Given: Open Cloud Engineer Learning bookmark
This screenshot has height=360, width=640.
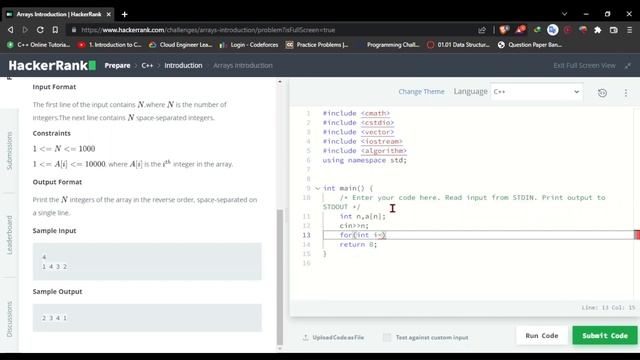Looking at the screenshot, I should (x=180, y=45).
